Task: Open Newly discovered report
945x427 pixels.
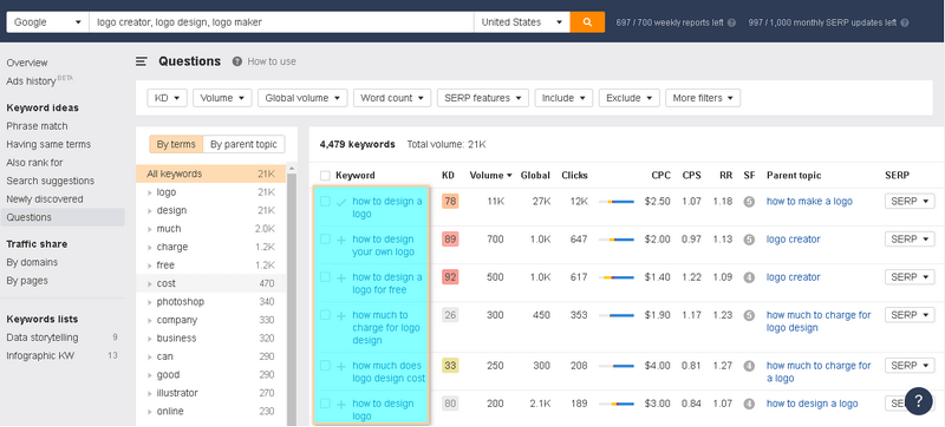Action: (45, 199)
